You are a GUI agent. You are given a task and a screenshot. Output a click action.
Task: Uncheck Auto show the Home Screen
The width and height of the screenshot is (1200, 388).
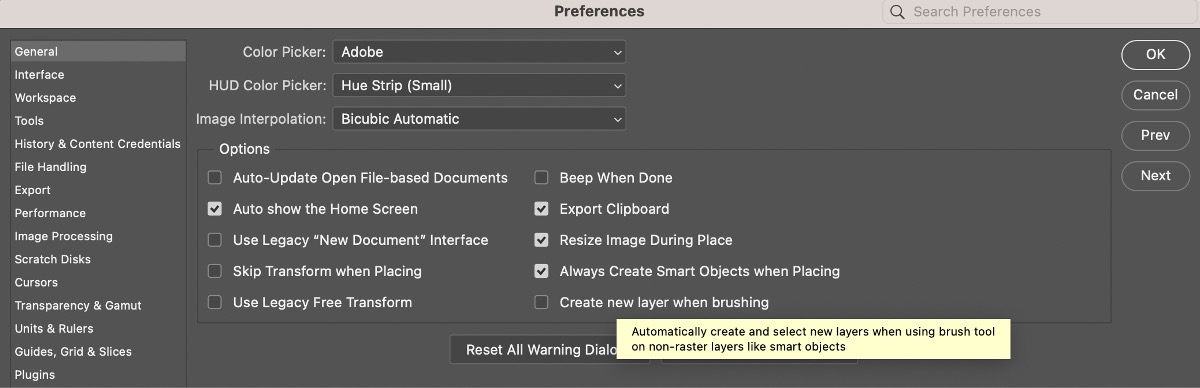coord(215,209)
